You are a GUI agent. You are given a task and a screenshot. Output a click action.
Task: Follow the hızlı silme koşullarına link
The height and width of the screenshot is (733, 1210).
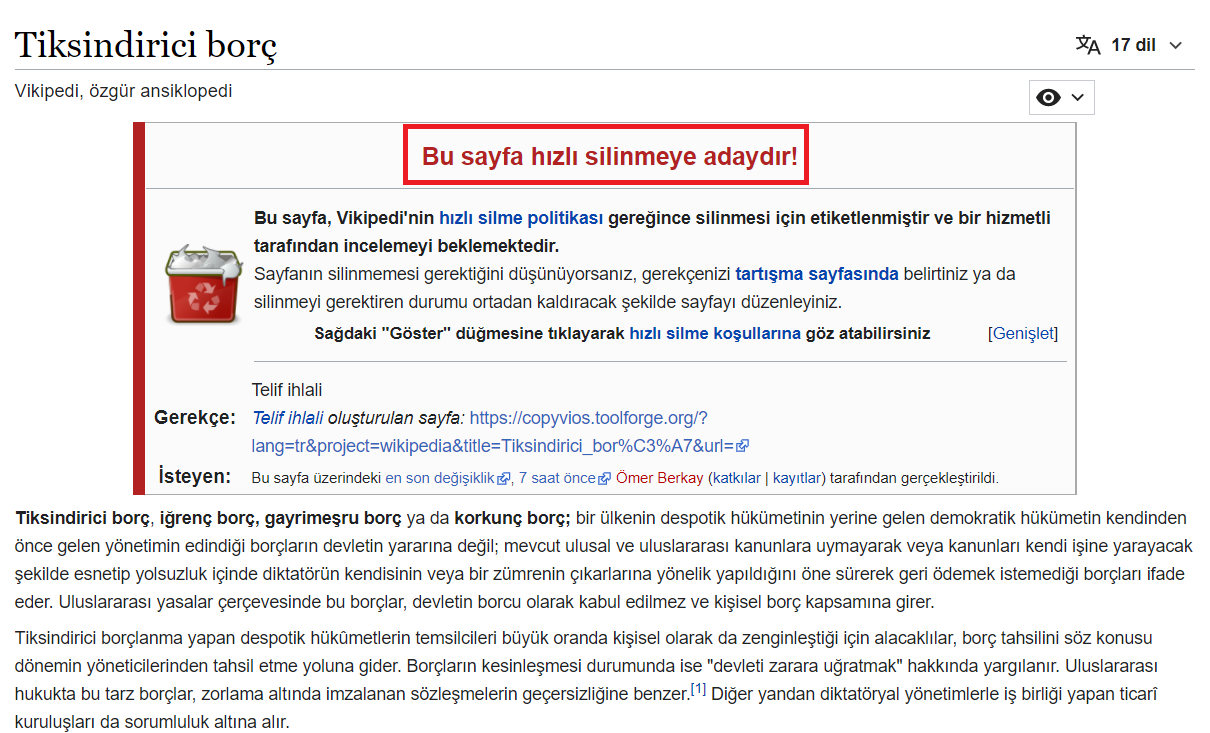(715, 333)
